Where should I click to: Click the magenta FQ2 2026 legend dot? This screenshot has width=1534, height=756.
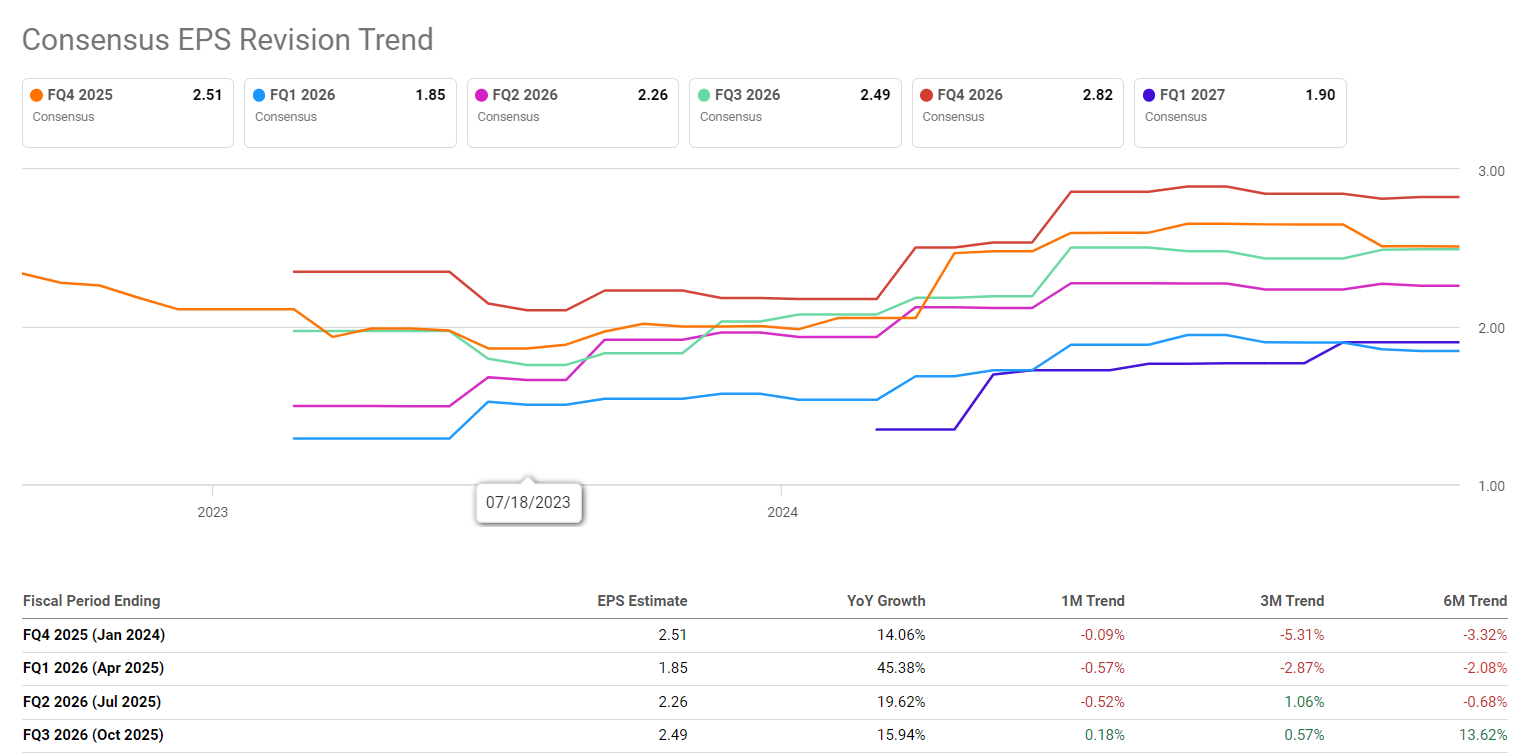(x=482, y=96)
